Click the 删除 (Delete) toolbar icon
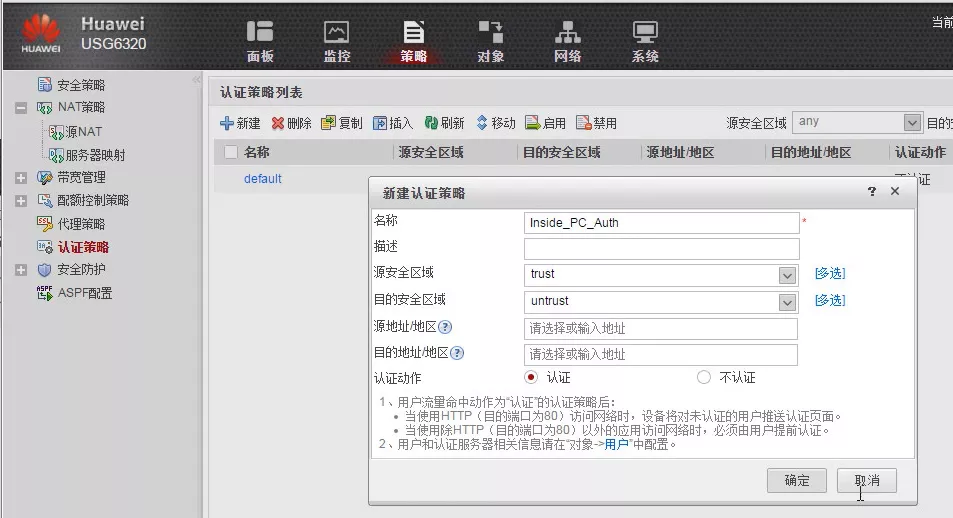The image size is (953, 518). 279,123
